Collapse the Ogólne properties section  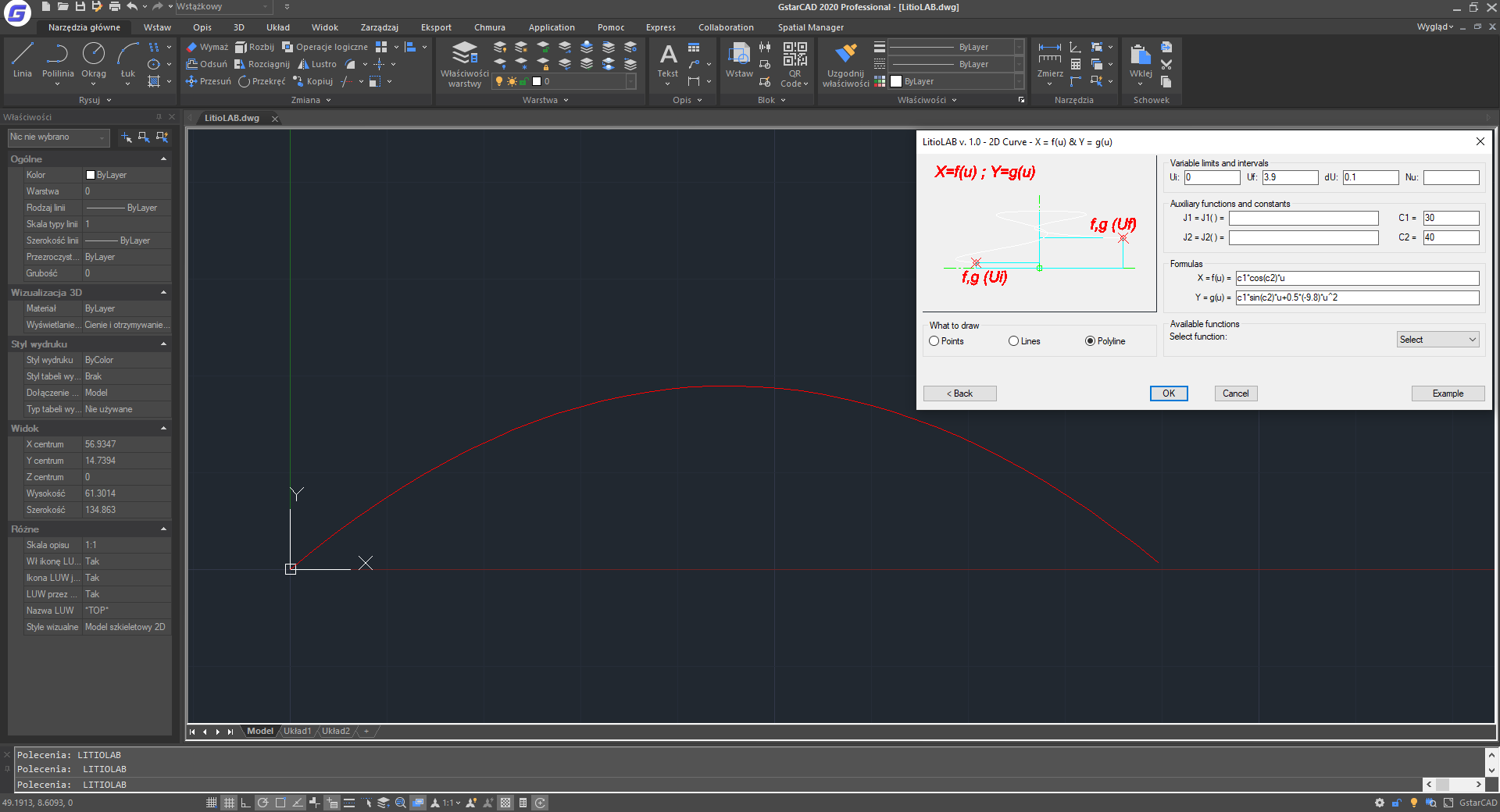(x=163, y=159)
